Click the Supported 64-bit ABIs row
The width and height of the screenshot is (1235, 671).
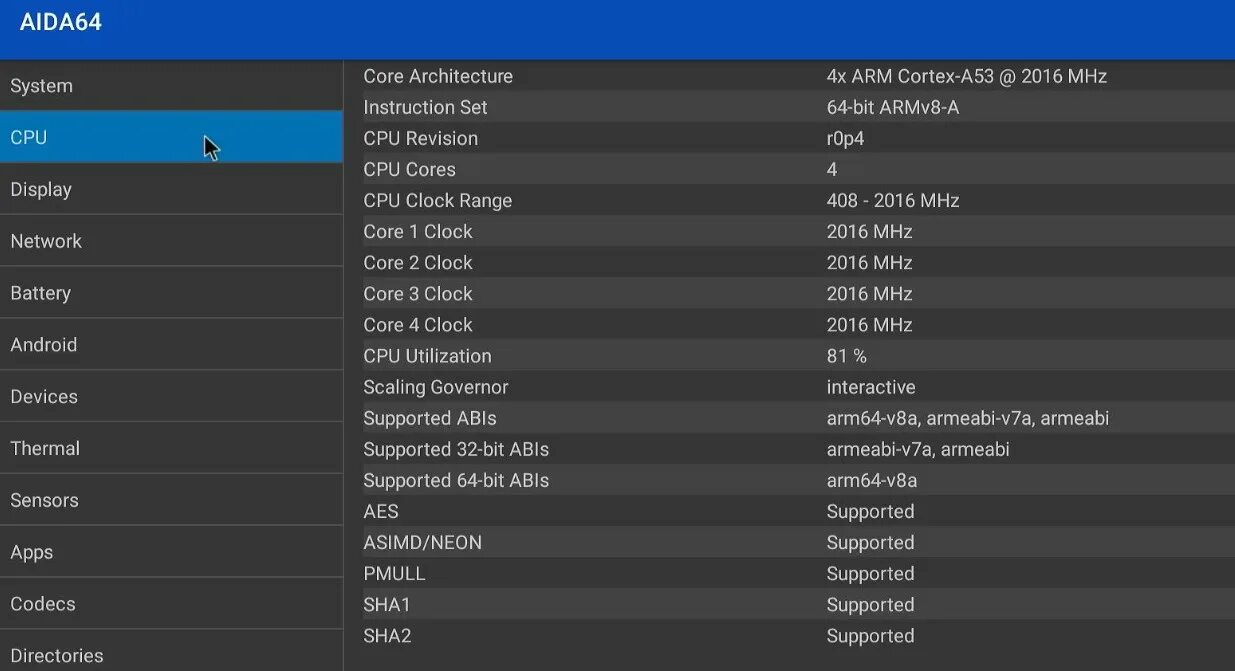pos(788,481)
